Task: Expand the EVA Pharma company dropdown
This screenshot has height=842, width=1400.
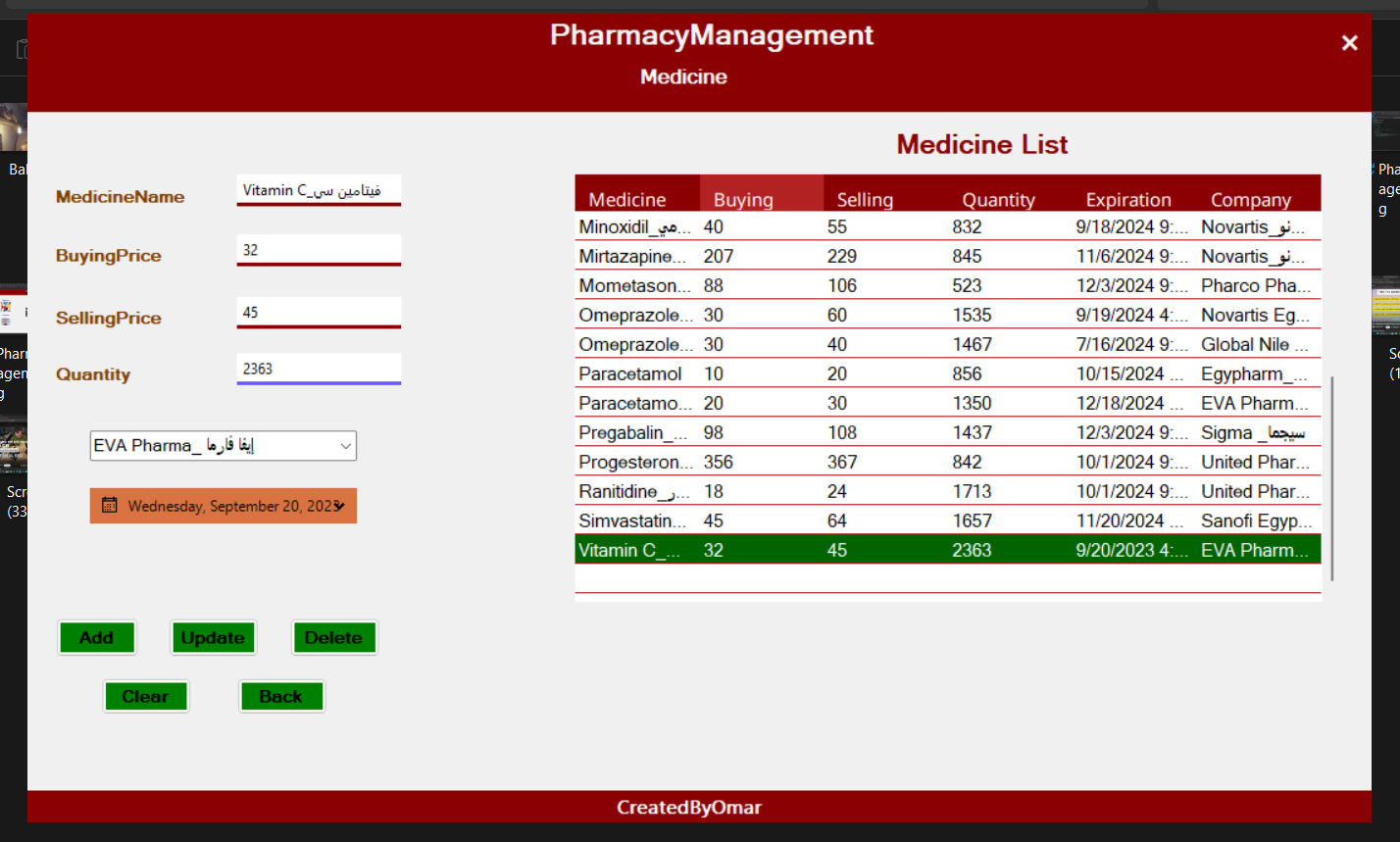Action: [345, 446]
